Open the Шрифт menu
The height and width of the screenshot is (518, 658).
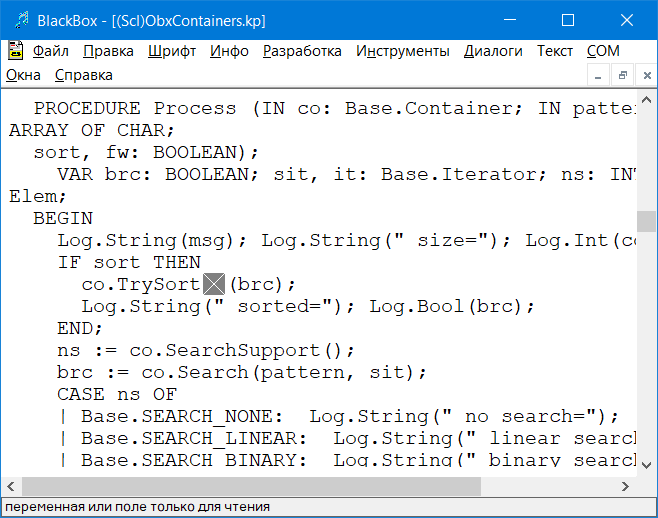coord(172,51)
